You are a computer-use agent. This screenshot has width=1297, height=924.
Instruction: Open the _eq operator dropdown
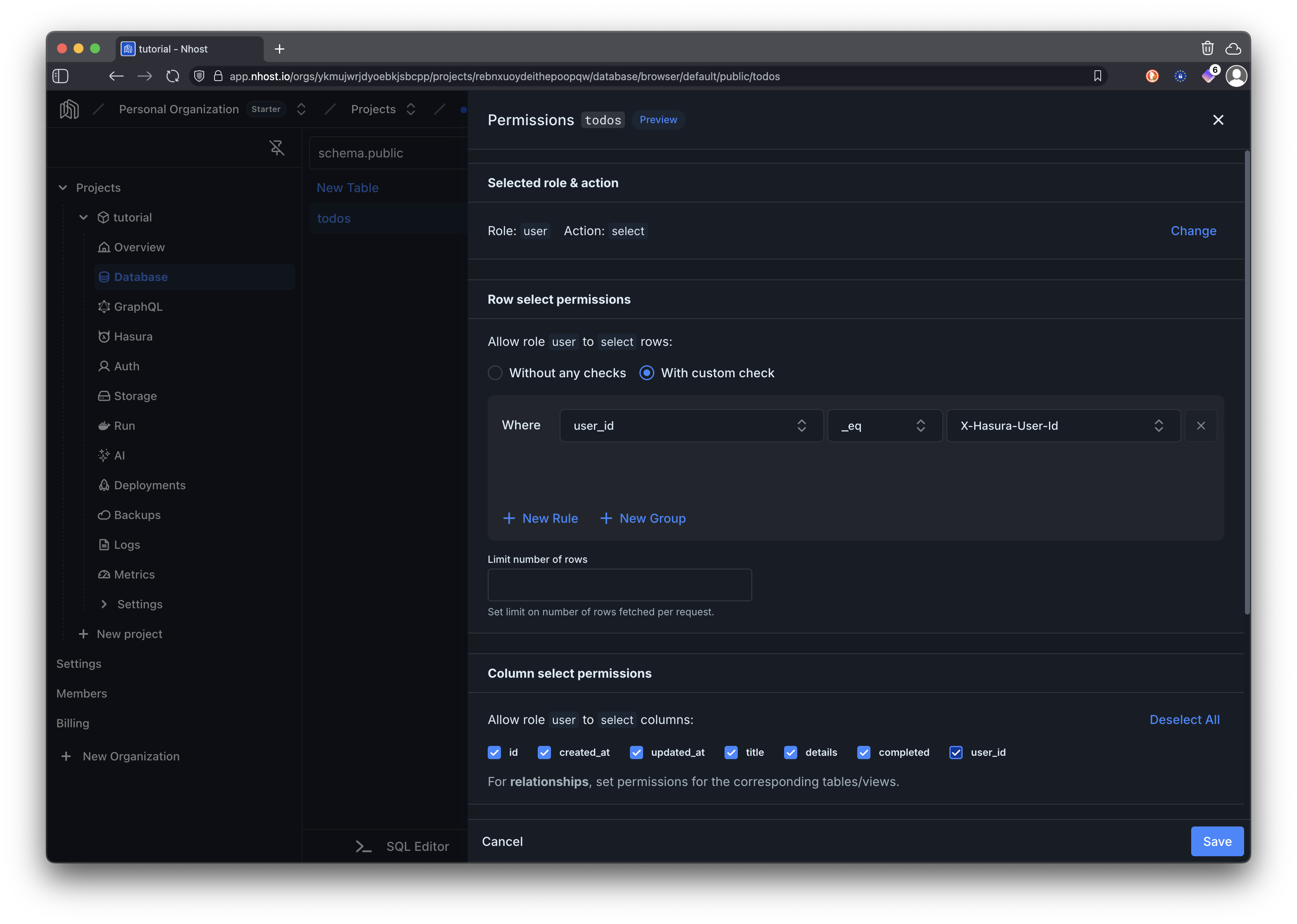click(x=884, y=425)
